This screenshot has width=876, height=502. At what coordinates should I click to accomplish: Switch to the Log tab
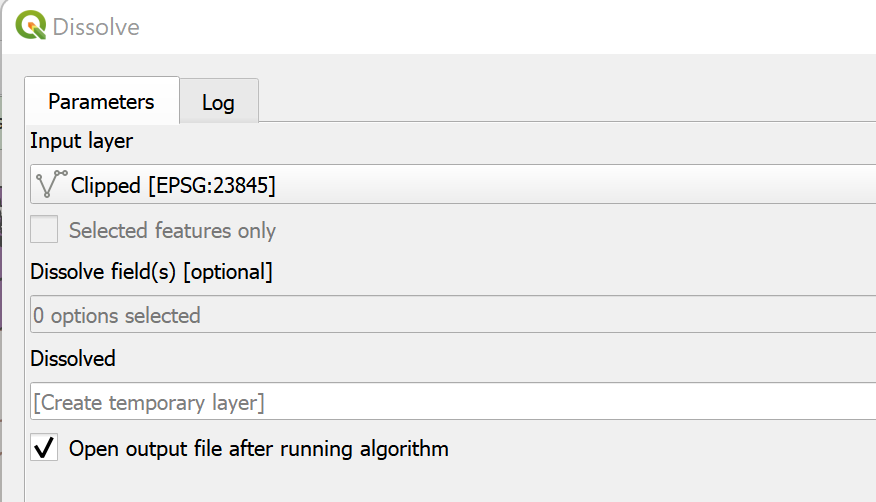tap(218, 102)
